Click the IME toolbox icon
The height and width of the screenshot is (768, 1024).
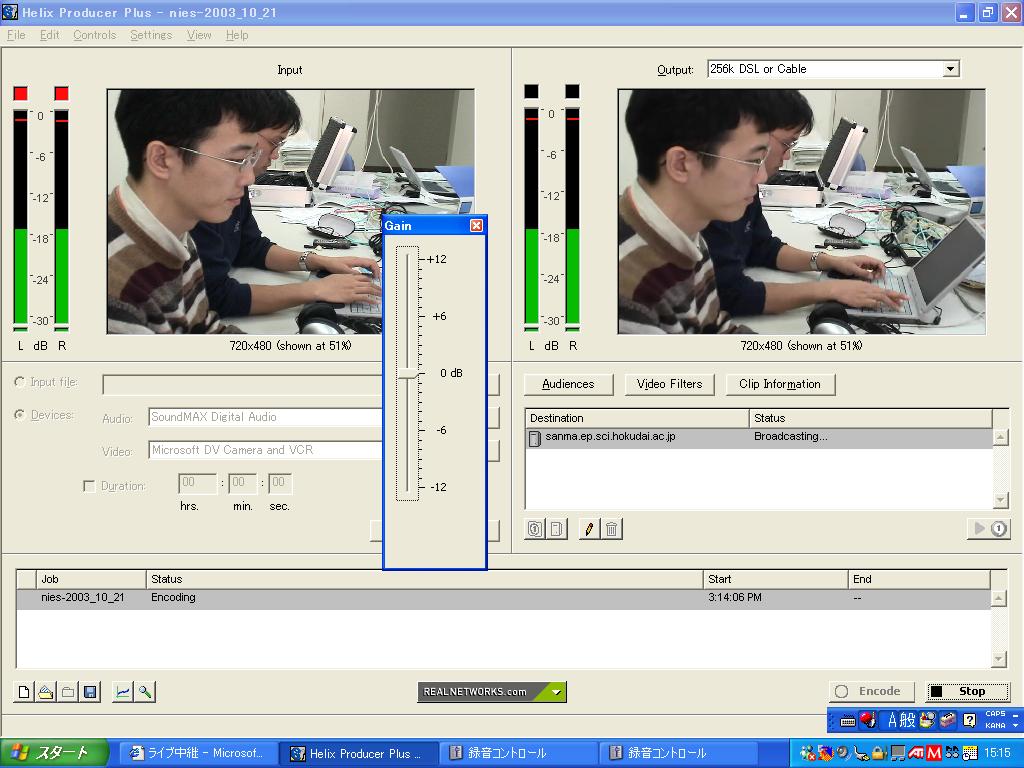click(x=948, y=720)
